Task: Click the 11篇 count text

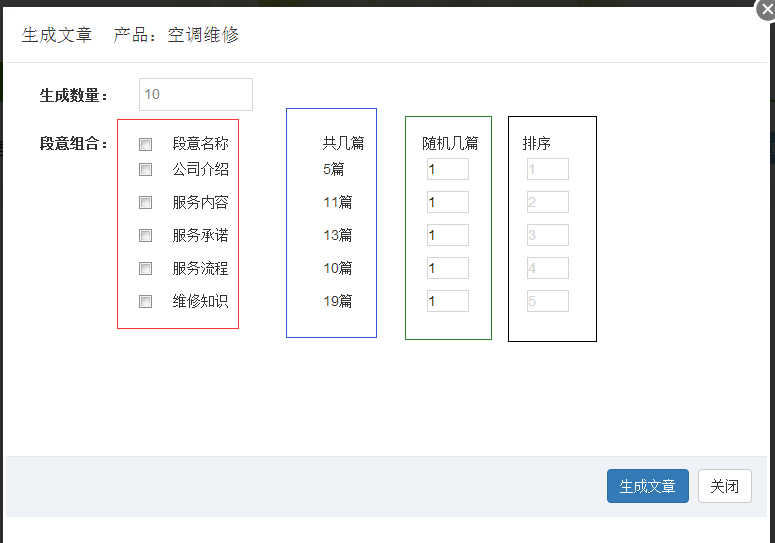Action: coord(338,202)
